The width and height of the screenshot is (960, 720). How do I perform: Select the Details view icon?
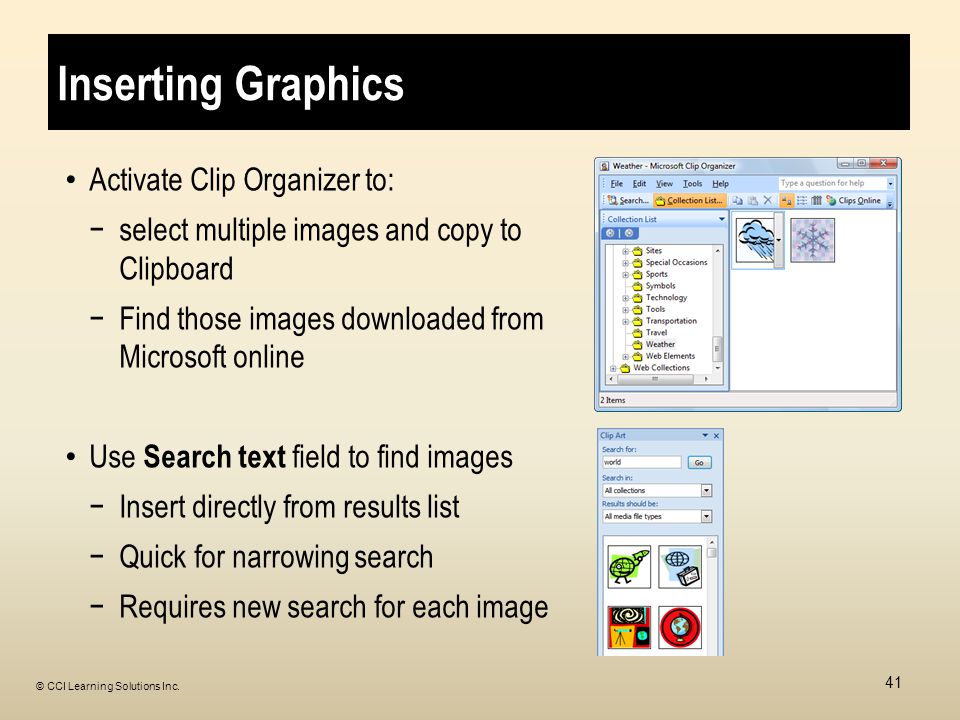coord(816,200)
